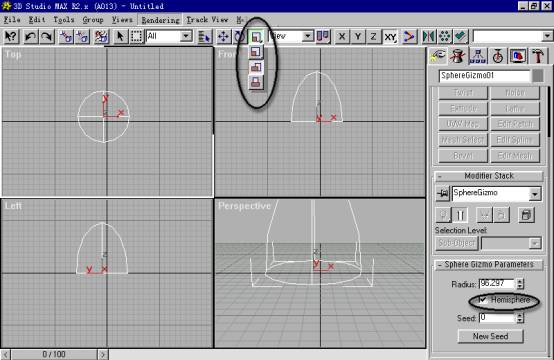Click the time slider showing 0 / 100
This screenshot has width=554, height=360.
pyautogui.click(x=54, y=354)
